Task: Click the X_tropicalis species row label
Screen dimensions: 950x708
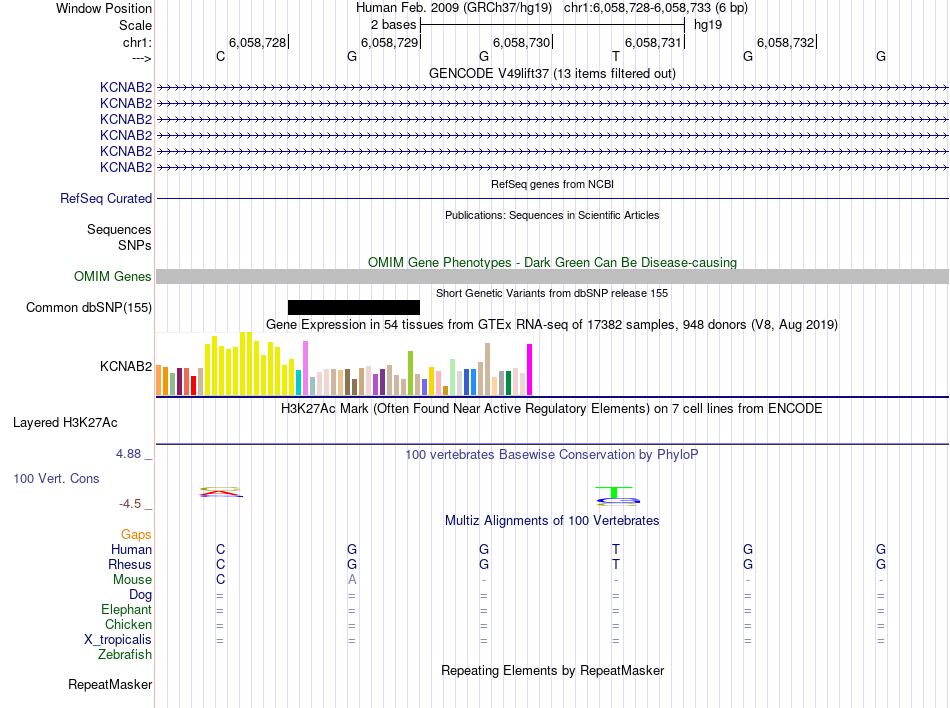Action: click(118, 640)
